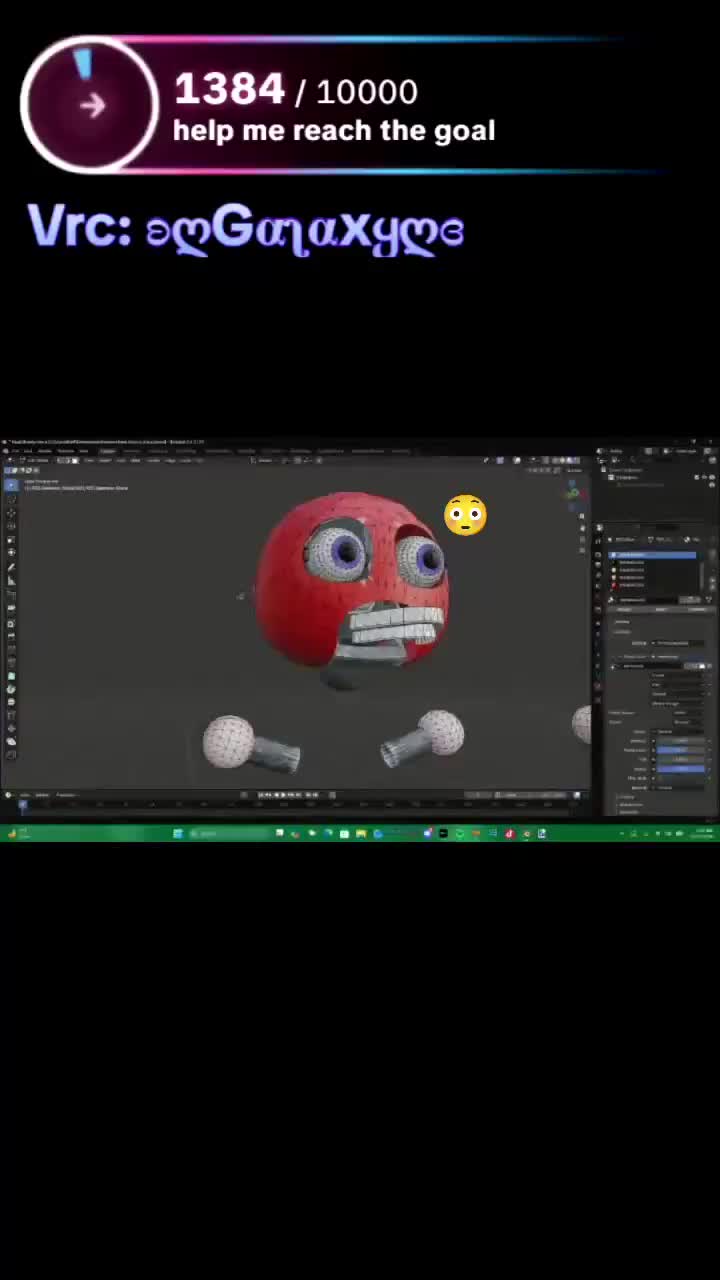
Task: Select the Bevel tool
Action: 11,636
